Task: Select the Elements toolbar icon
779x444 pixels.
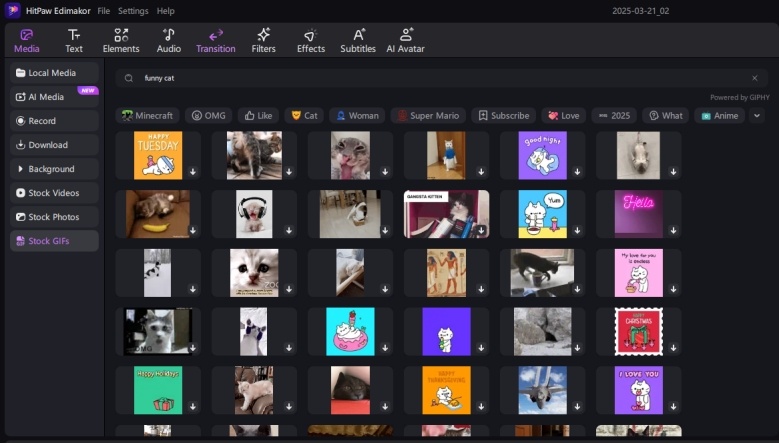Action: click(121, 40)
